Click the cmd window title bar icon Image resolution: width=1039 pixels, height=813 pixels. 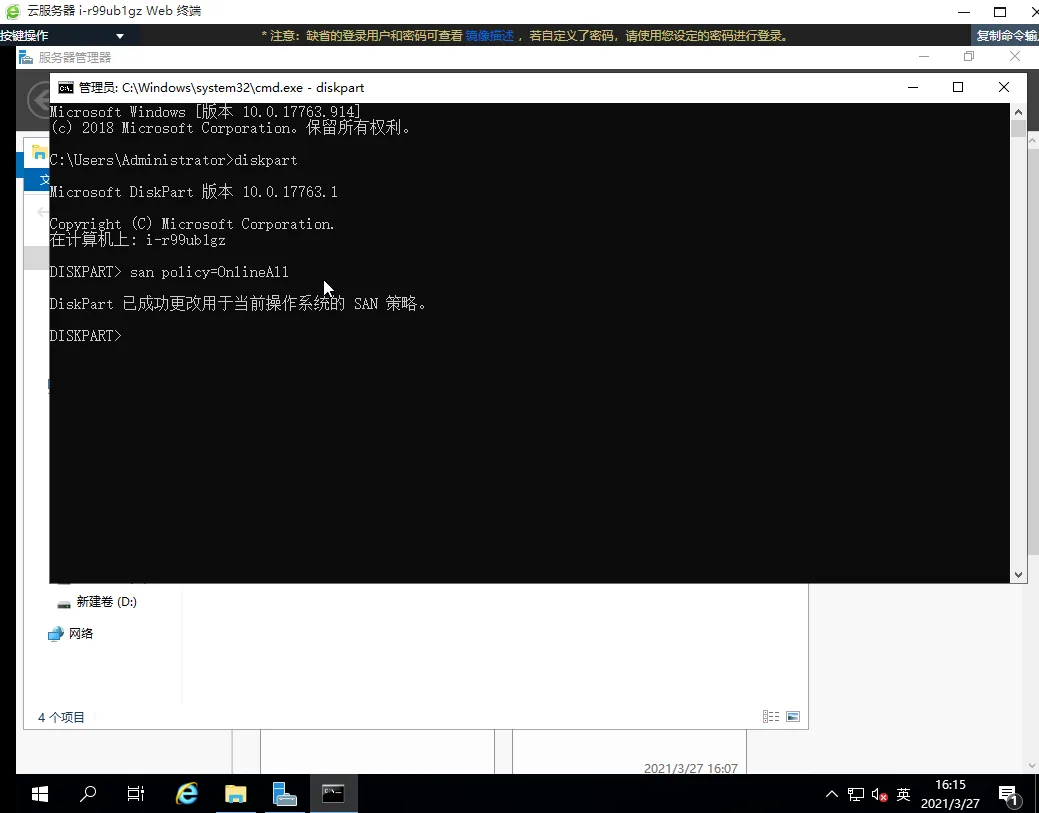pyautogui.click(x=65, y=87)
